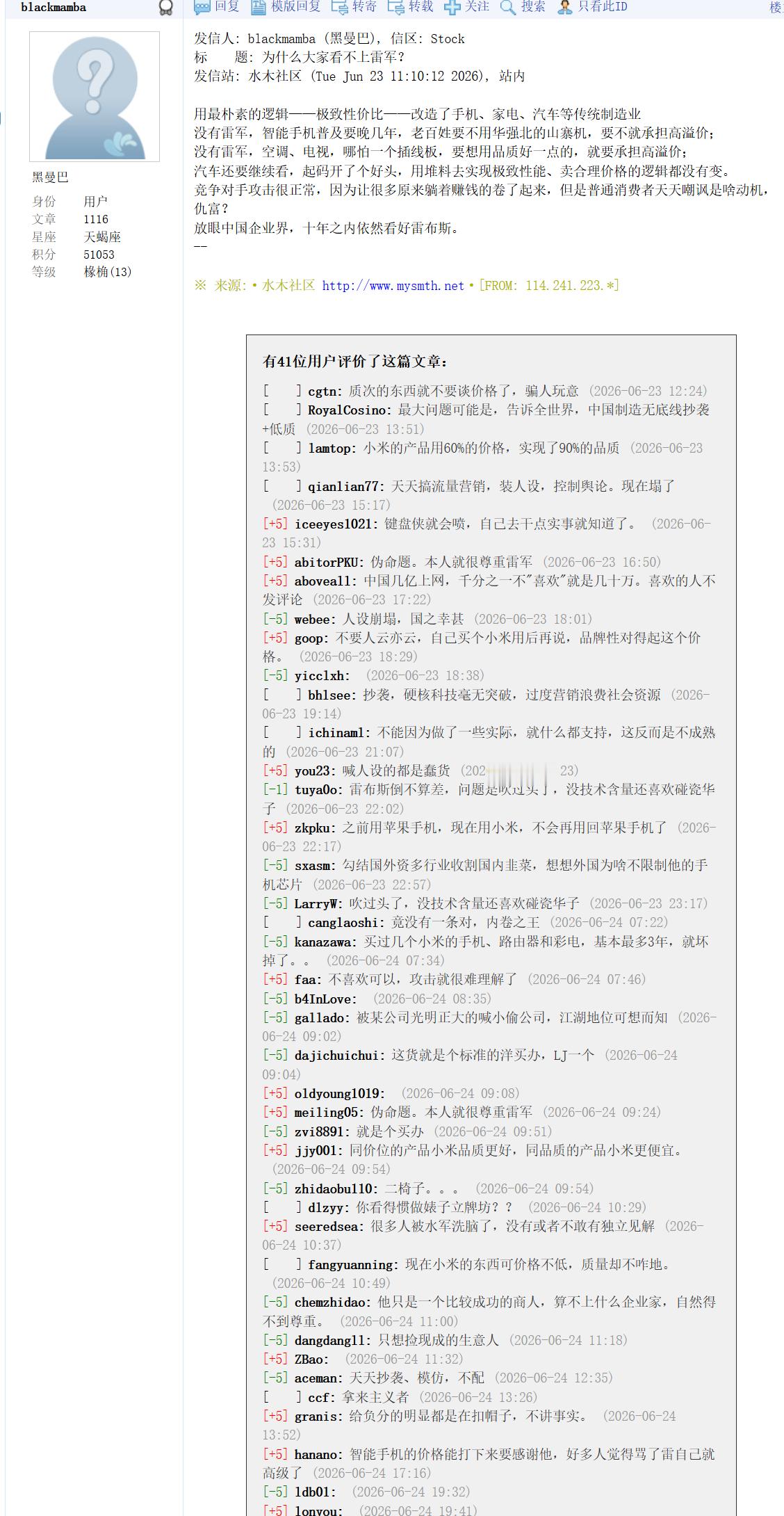Click commenter name canglaoshi

tap(343, 923)
